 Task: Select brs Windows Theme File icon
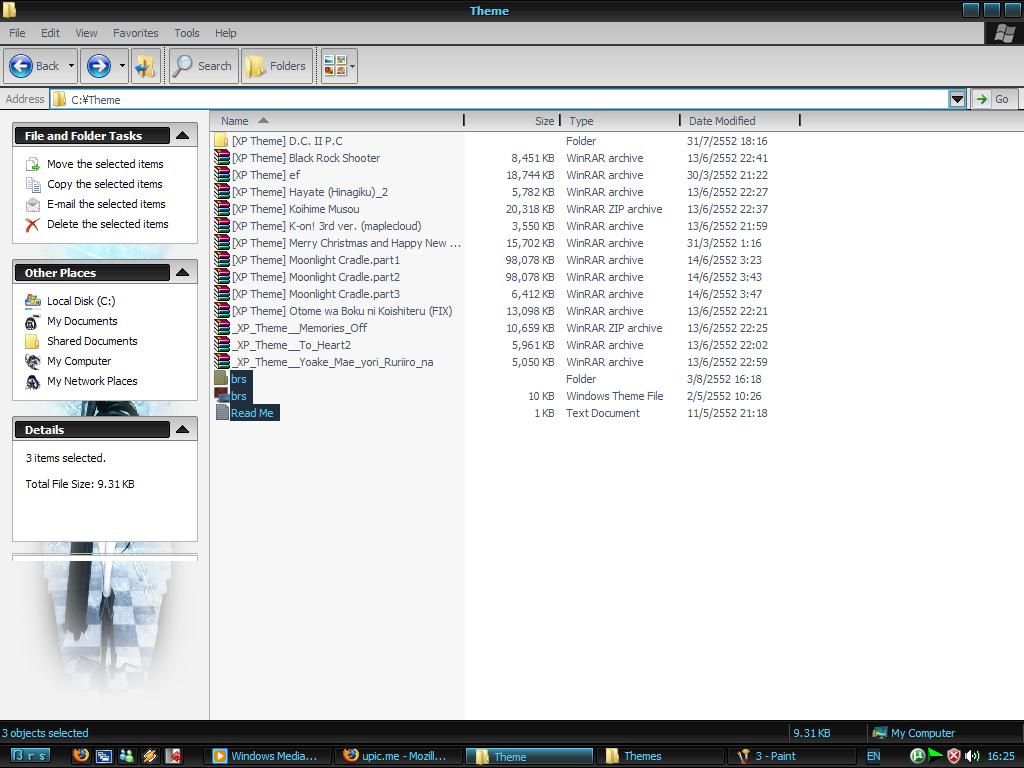221,395
